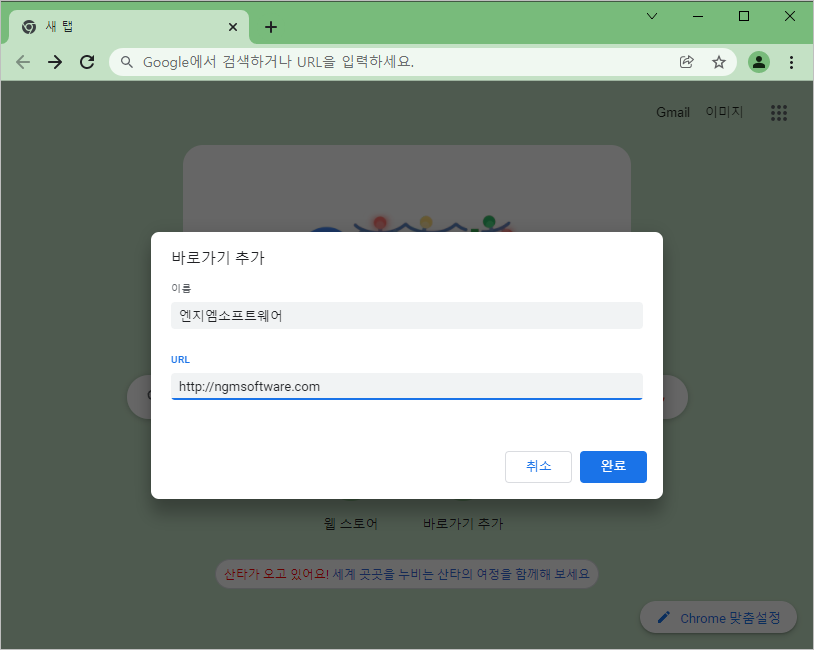The width and height of the screenshot is (814, 650).
Task: Bookmark this tab with star icon
Action: click(x=718, y=62)
